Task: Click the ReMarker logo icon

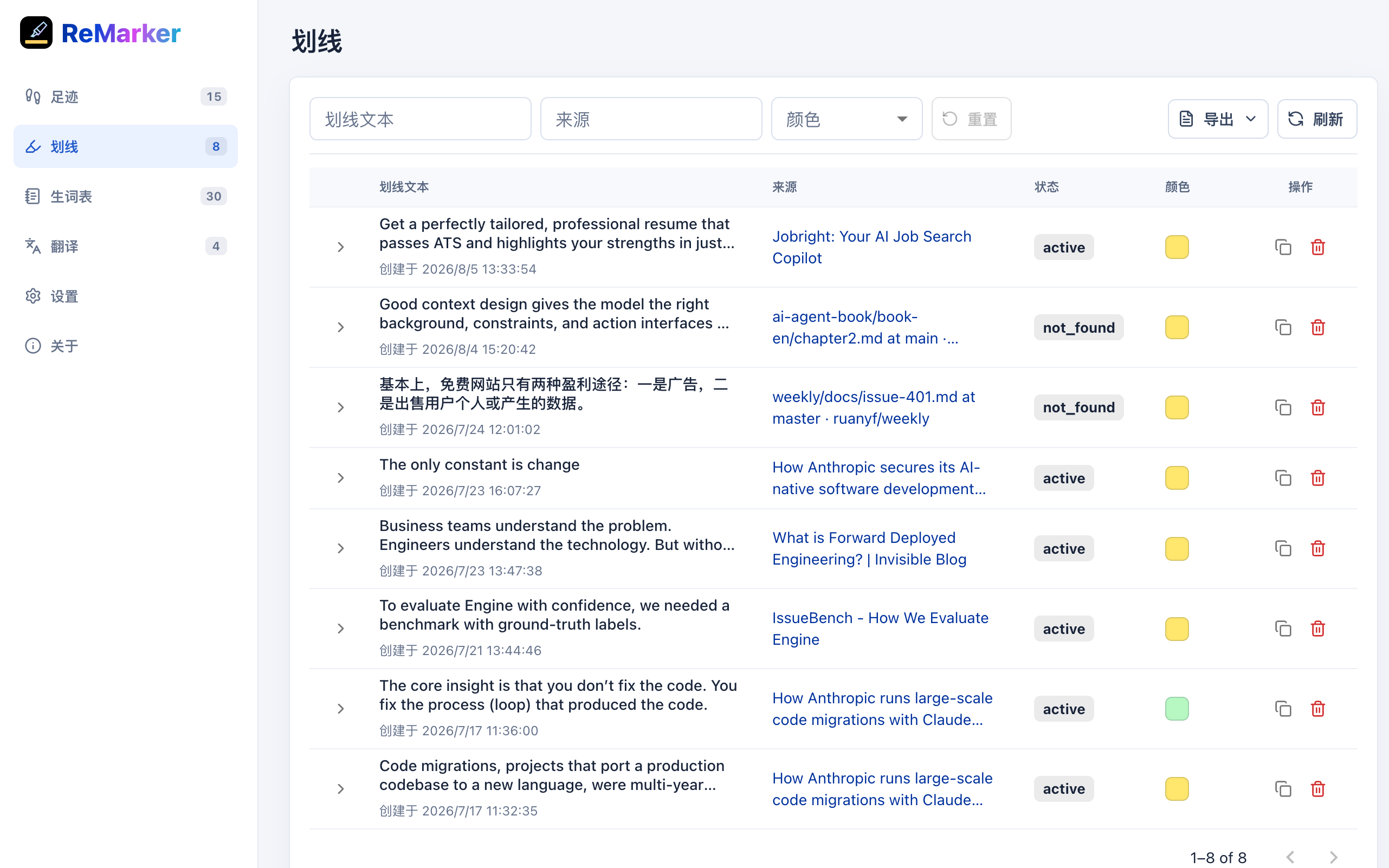Action: tap(36, 33)
